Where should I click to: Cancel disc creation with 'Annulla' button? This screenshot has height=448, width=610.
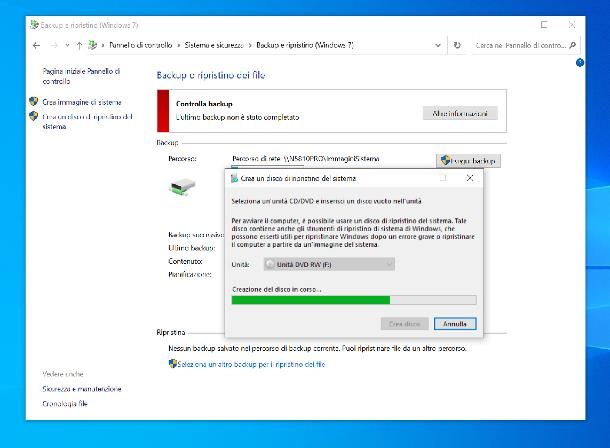tap(455, 324)
